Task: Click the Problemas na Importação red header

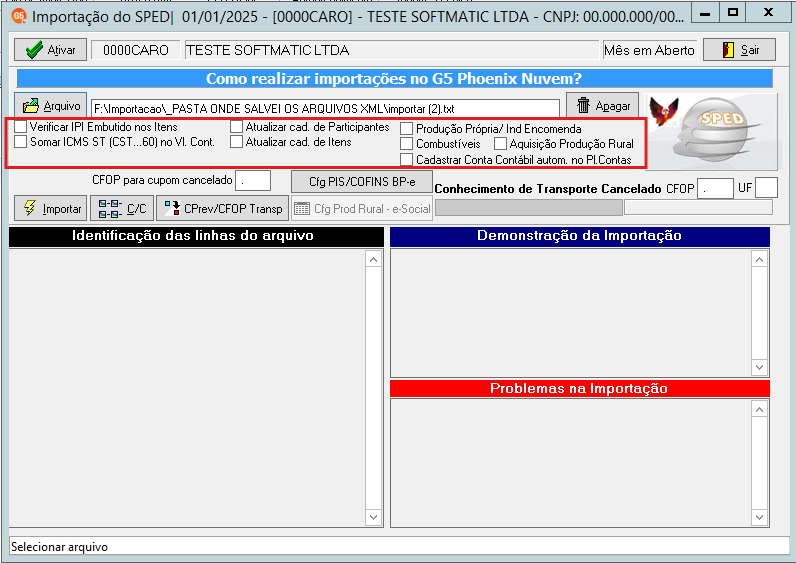Action: point(580,388)
